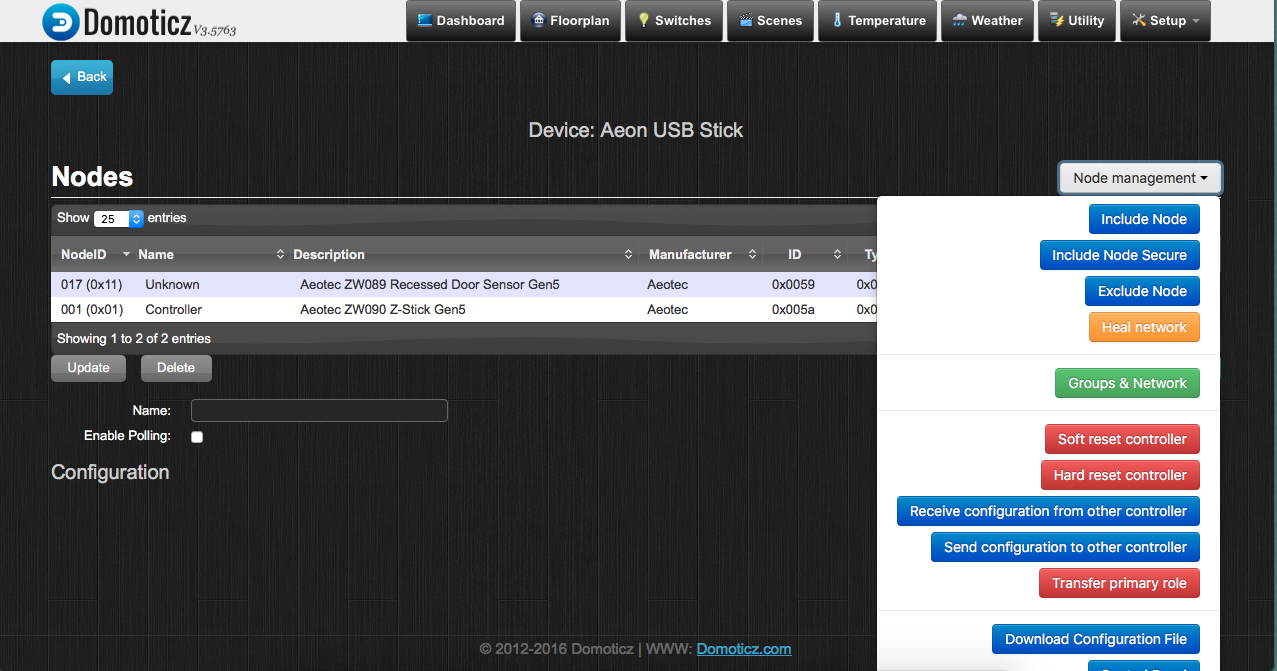This screenshot has height=671, width=1277.
Task: Switch to the Scenes tab
Action: point(770,21)
